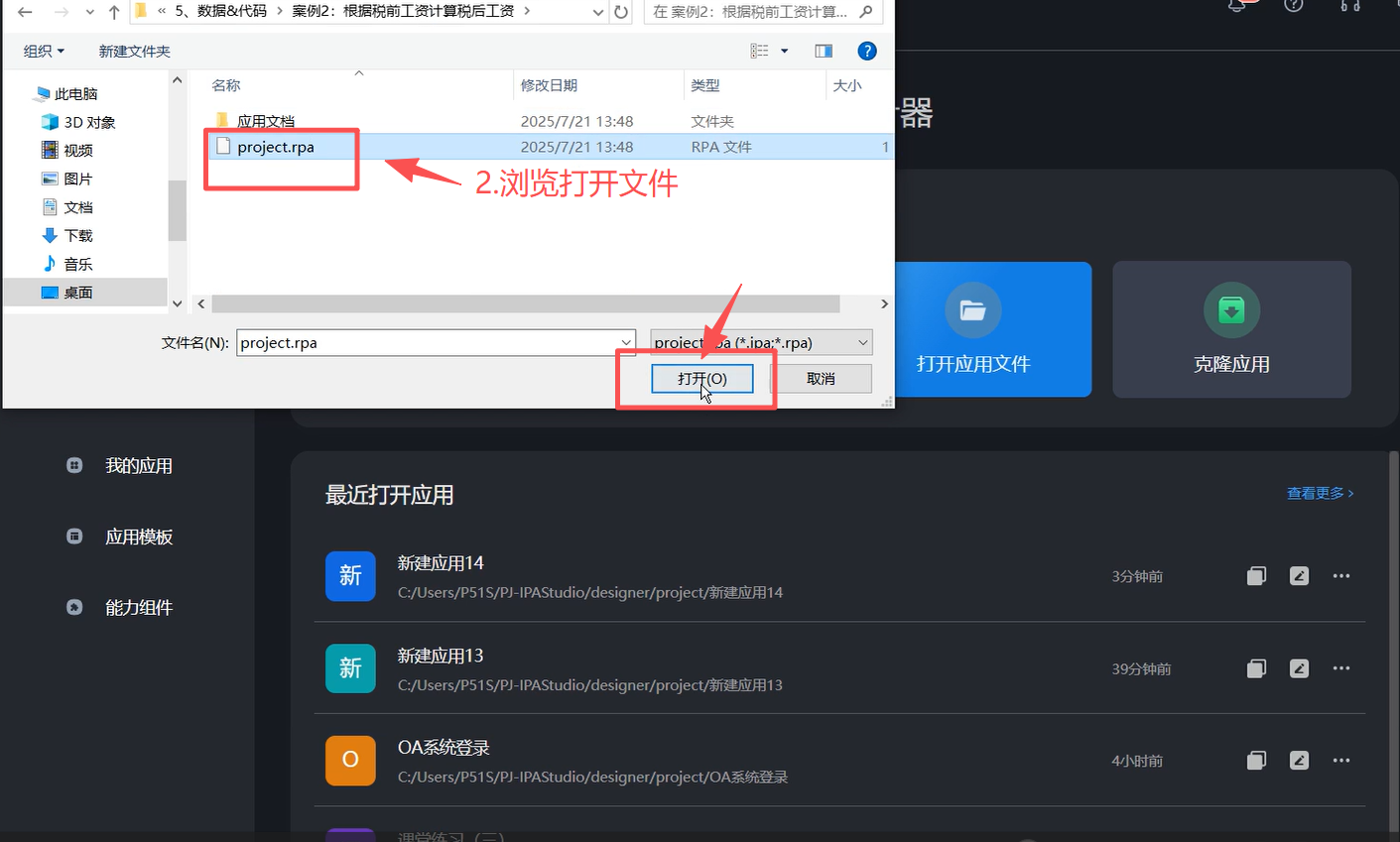Select 3D 对象 in navigation tree
This screenshot has height=842, width=1400.
(78, 122)
